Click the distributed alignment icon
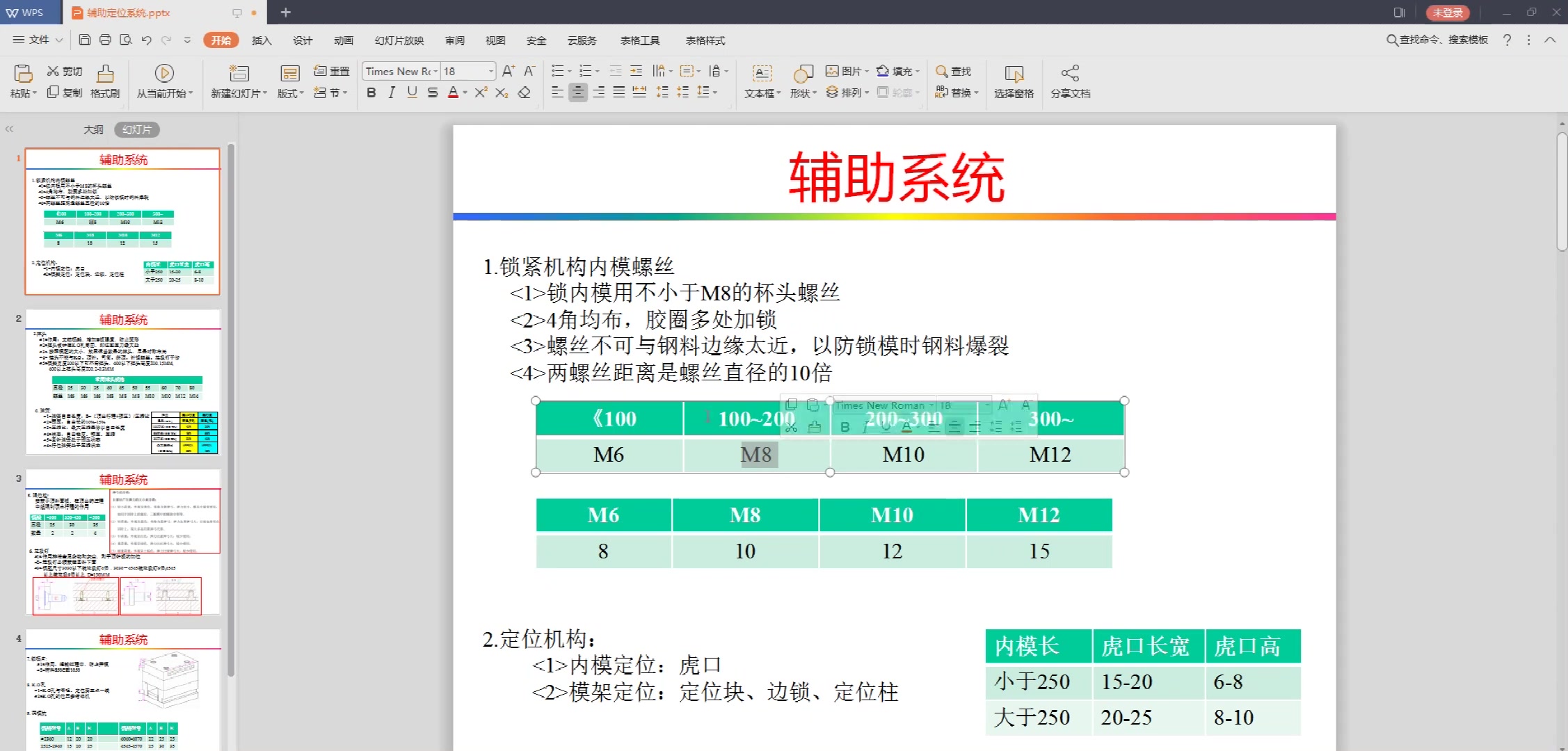 pyautogui.click(x=639, y=92)
